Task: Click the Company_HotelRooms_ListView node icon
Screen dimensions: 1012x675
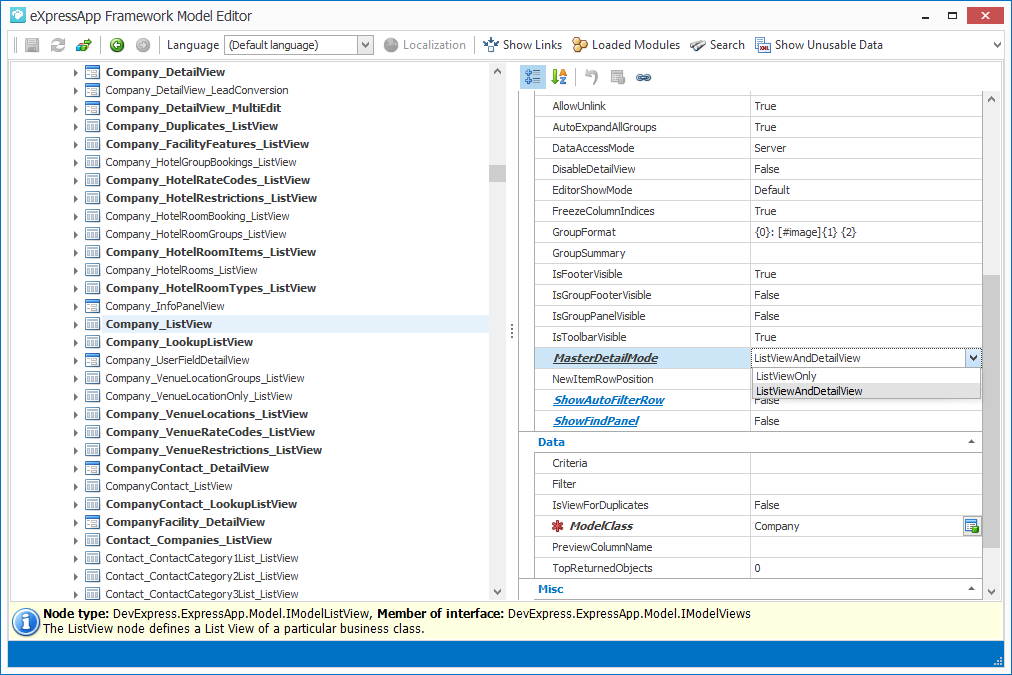Action: point(92,270)
